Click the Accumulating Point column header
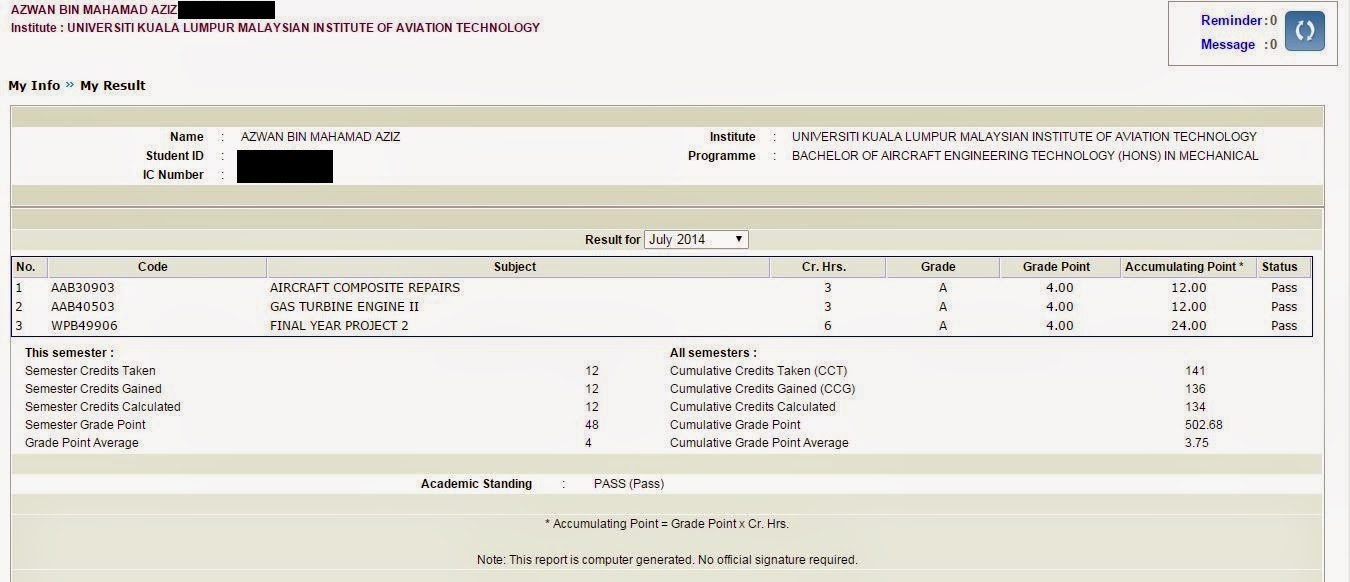1350x582 pixels. click(x=1185, y=267)
